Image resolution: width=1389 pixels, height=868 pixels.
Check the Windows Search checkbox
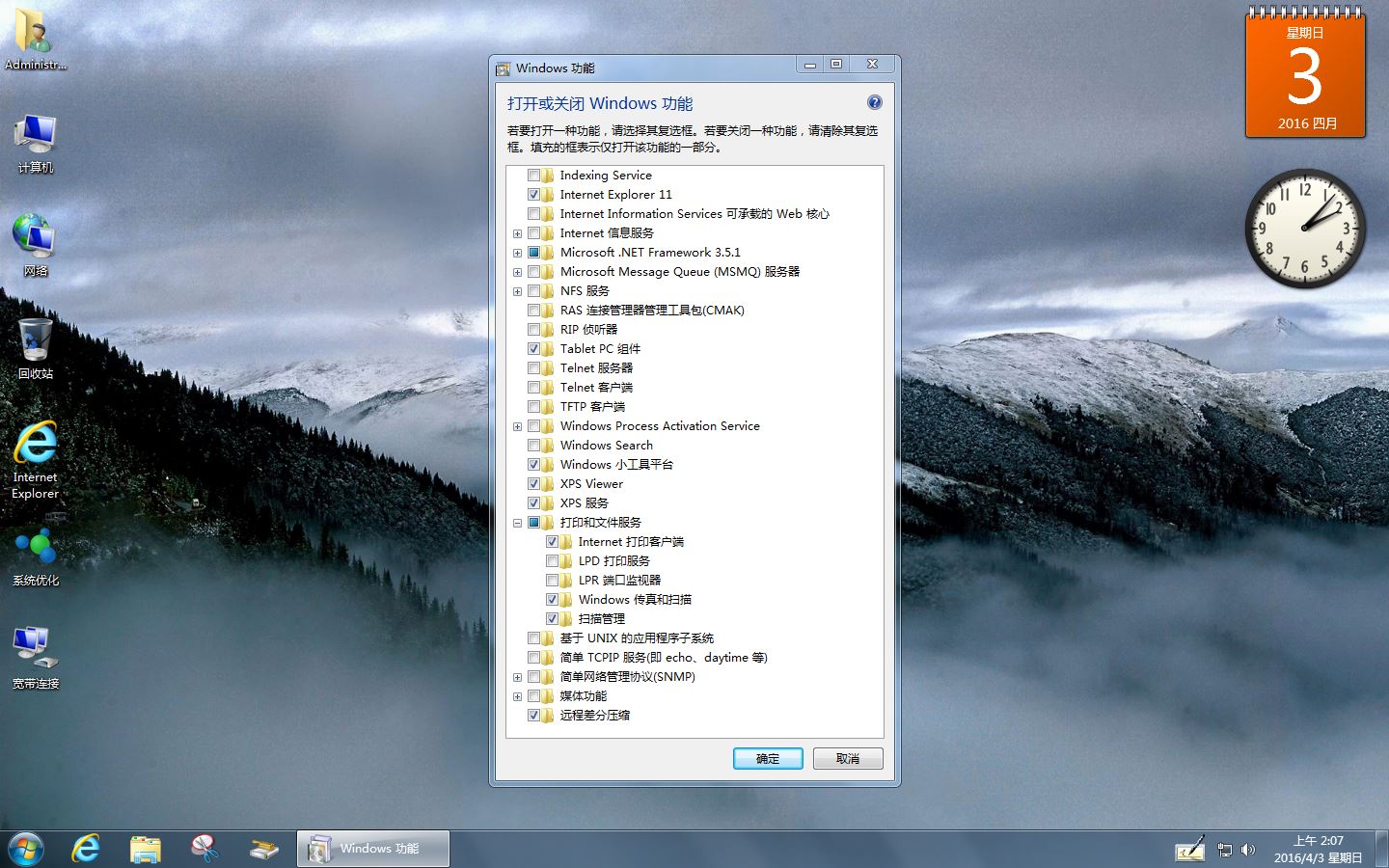533,445
